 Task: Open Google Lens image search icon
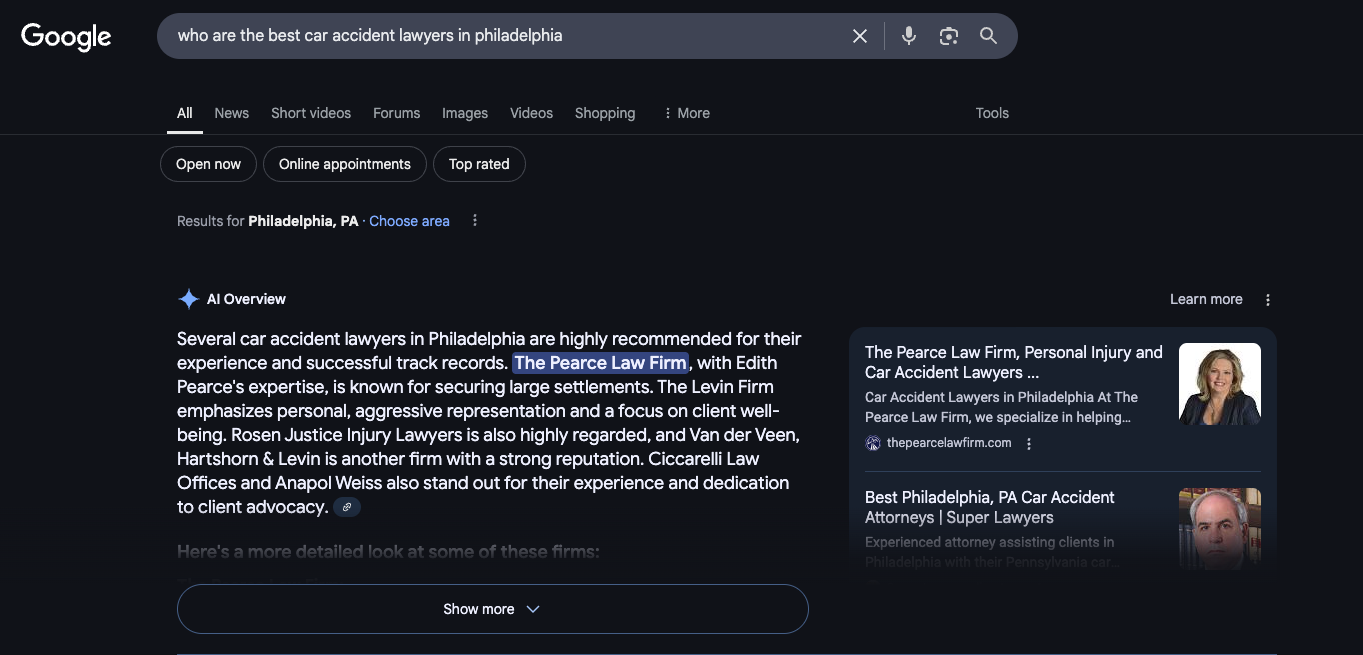click(x=948, y=36)
